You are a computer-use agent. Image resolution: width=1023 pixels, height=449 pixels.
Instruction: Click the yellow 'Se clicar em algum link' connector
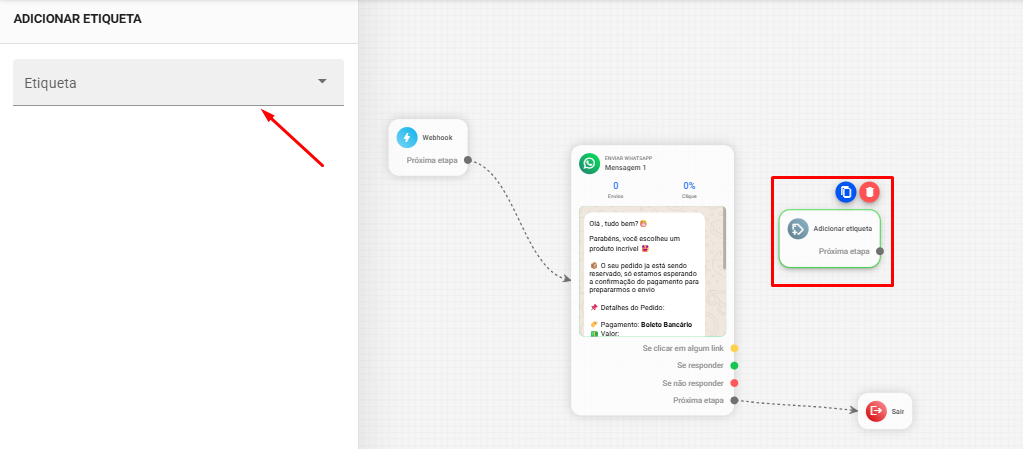734,348
